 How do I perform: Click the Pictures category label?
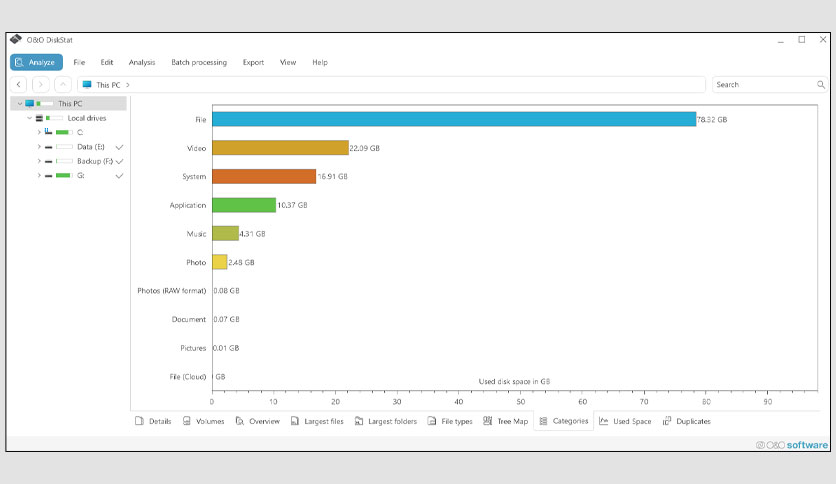[x=193, y=348]
